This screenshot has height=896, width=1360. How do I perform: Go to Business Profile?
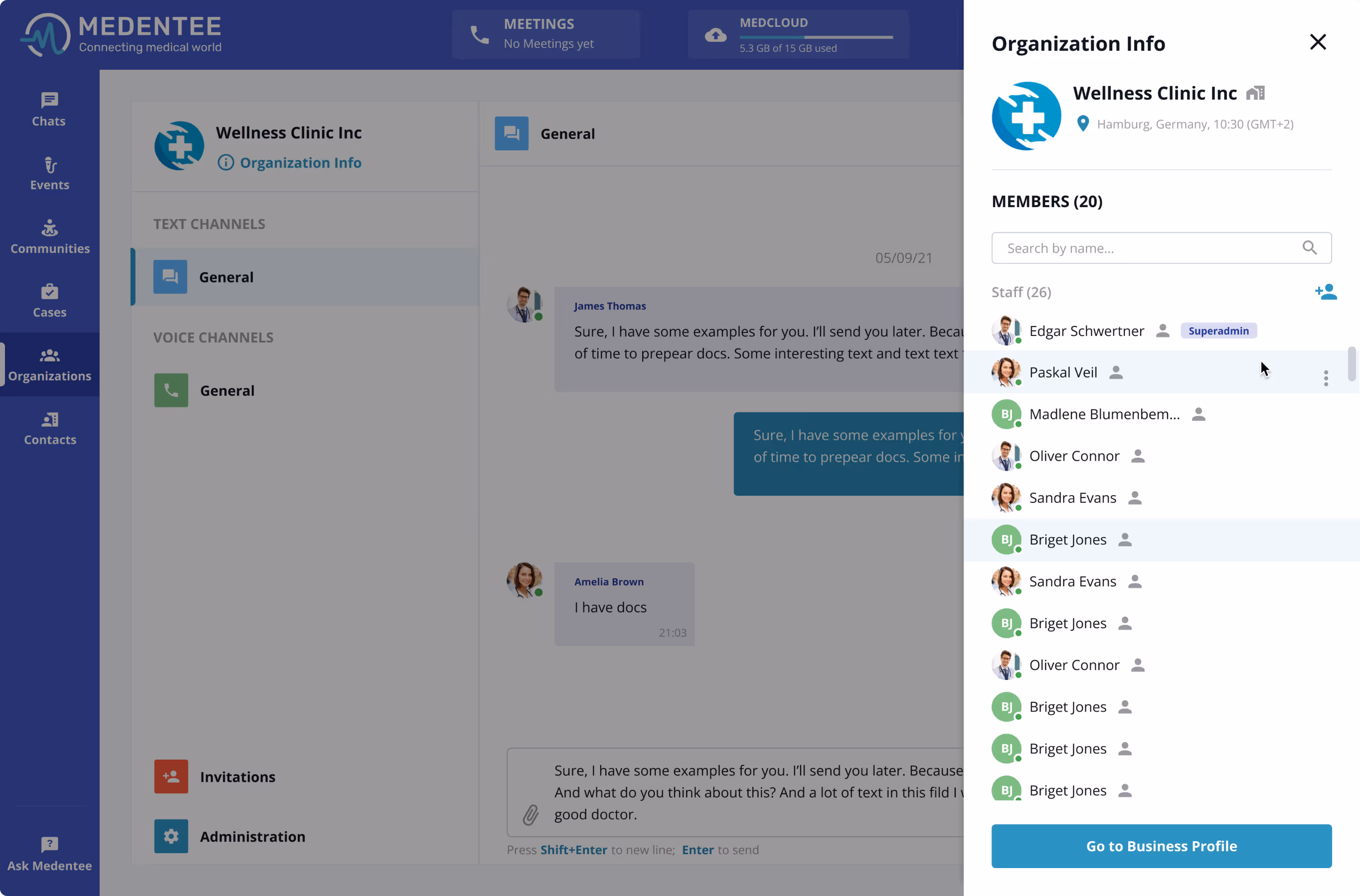tap(1161, 846)
